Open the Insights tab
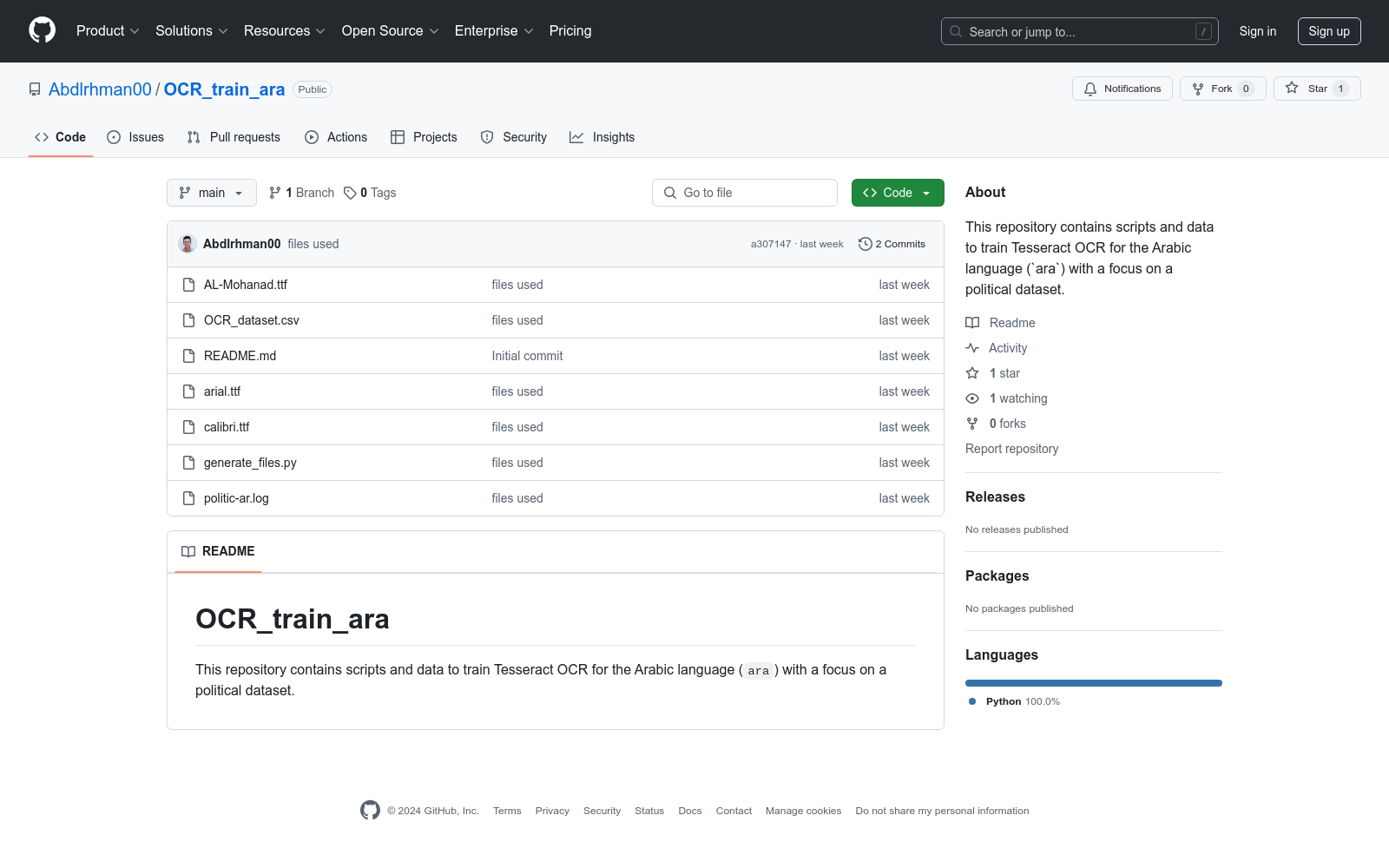1389x868 pixels. point(602,137)
